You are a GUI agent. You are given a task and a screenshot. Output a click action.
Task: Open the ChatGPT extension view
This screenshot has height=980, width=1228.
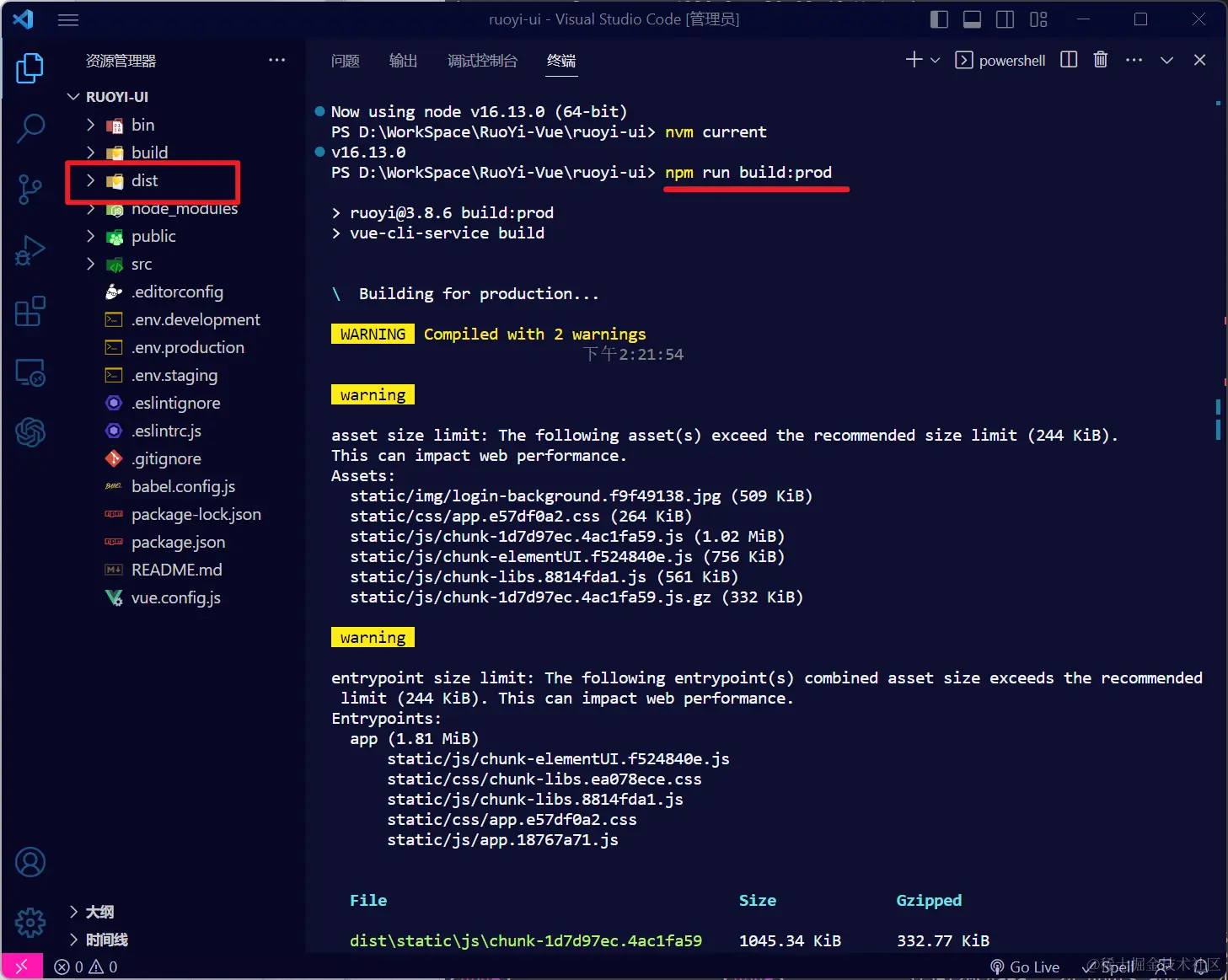tap(30, 432)
